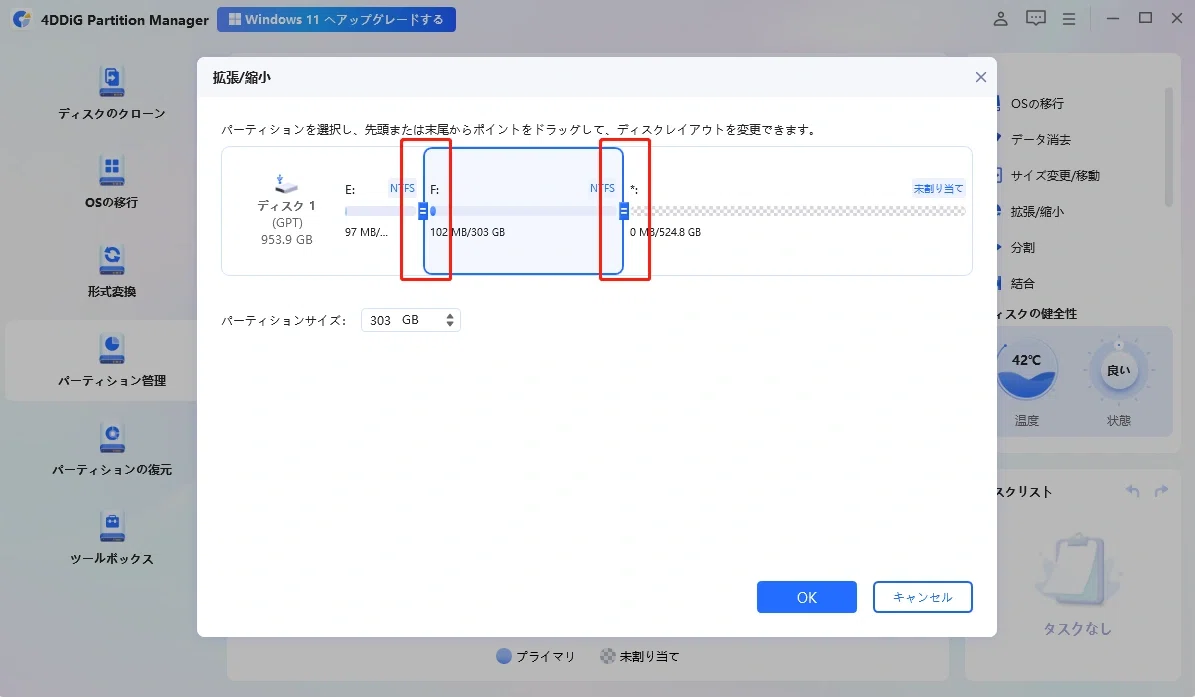
Task: Select 'データ消去' in right panel
Action: (1040, 139)
